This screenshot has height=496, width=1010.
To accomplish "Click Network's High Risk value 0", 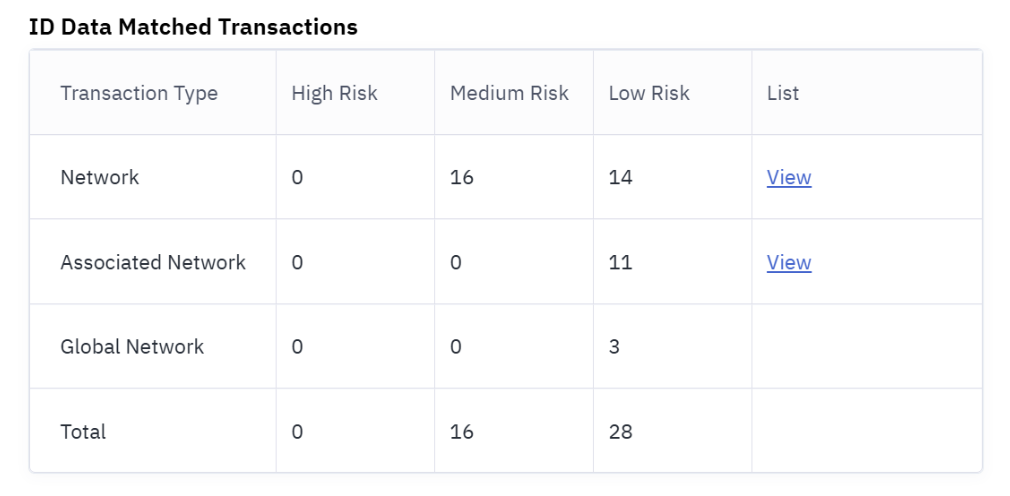I will click(x=297, y=178).
